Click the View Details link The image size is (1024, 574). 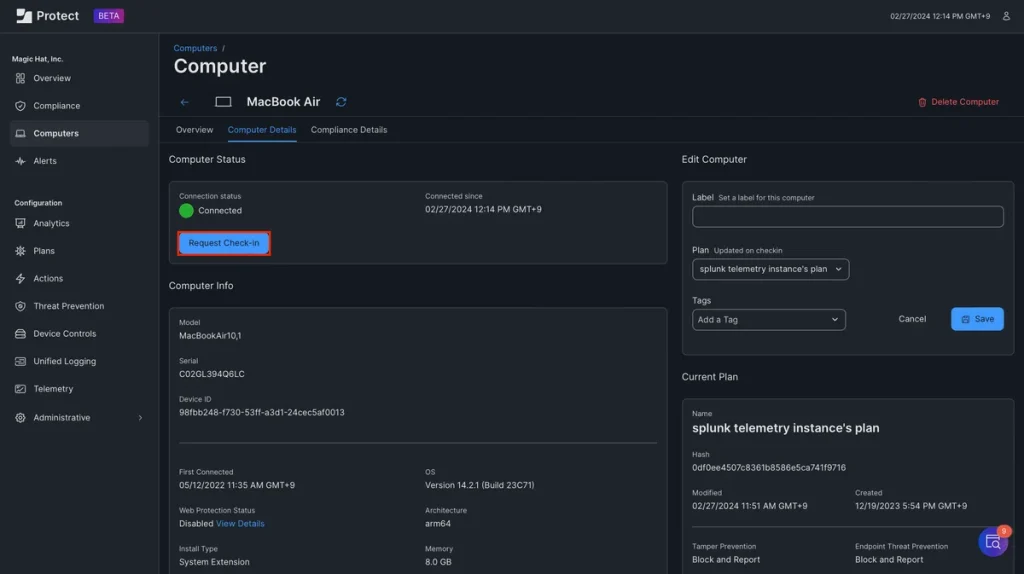pos(240,524)
